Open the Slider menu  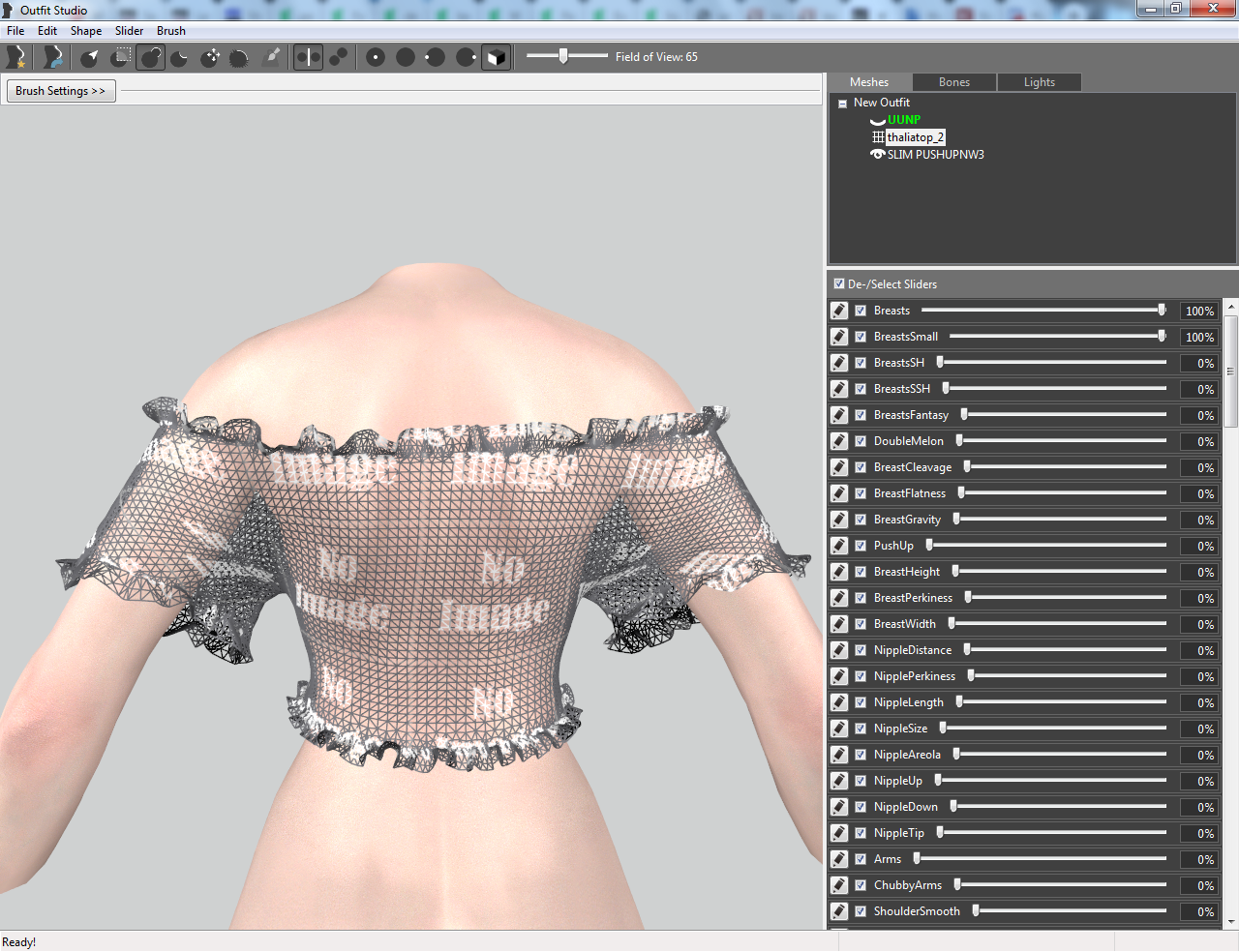[x=130, y=31]
